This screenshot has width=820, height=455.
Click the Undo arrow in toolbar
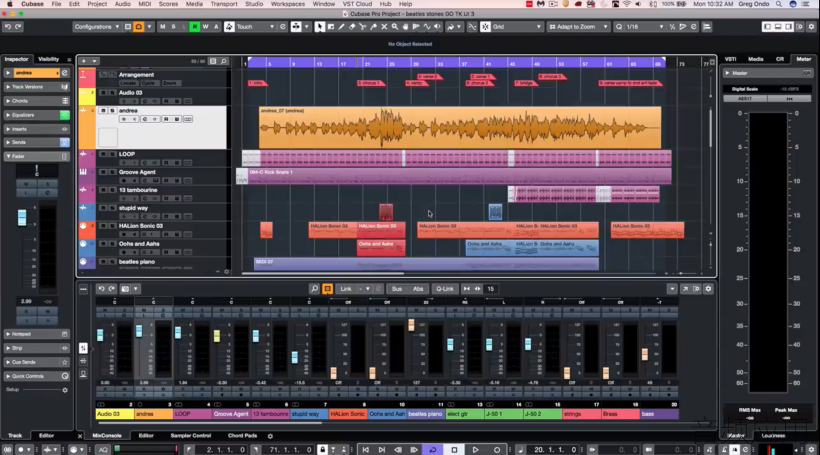click(8, 27)
